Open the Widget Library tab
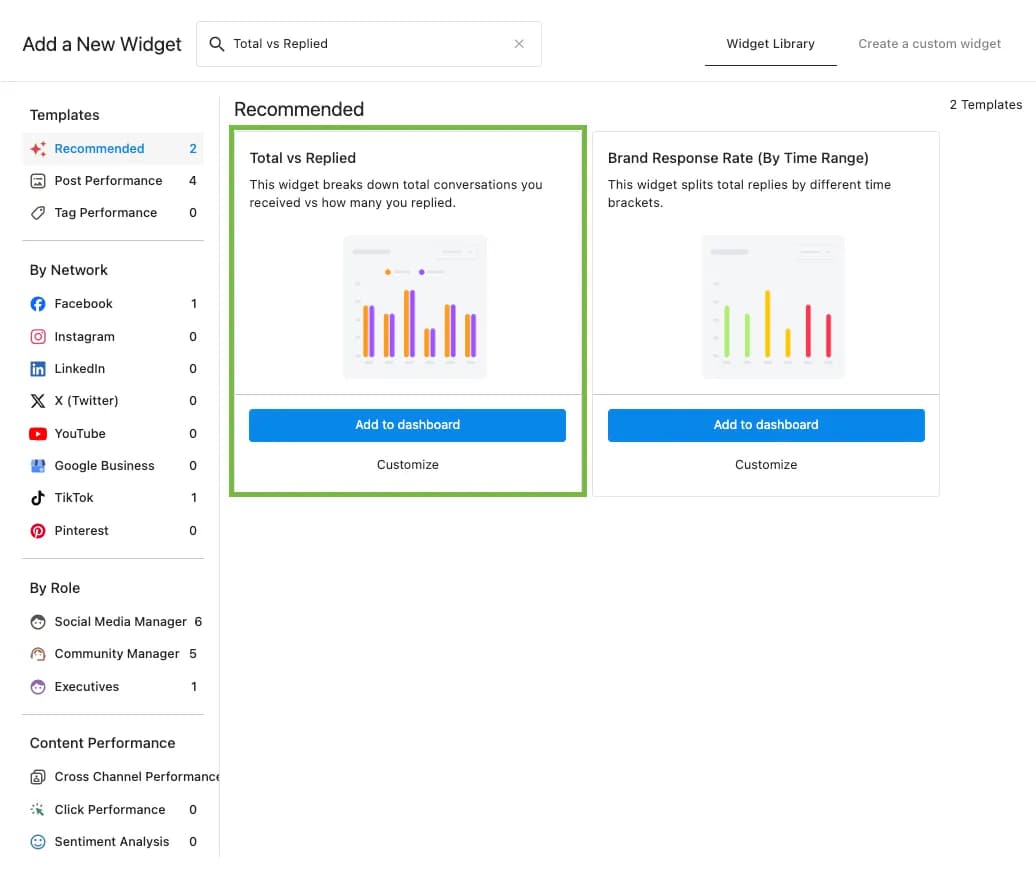Screen dimensions: 1036x882 (770, 44)
